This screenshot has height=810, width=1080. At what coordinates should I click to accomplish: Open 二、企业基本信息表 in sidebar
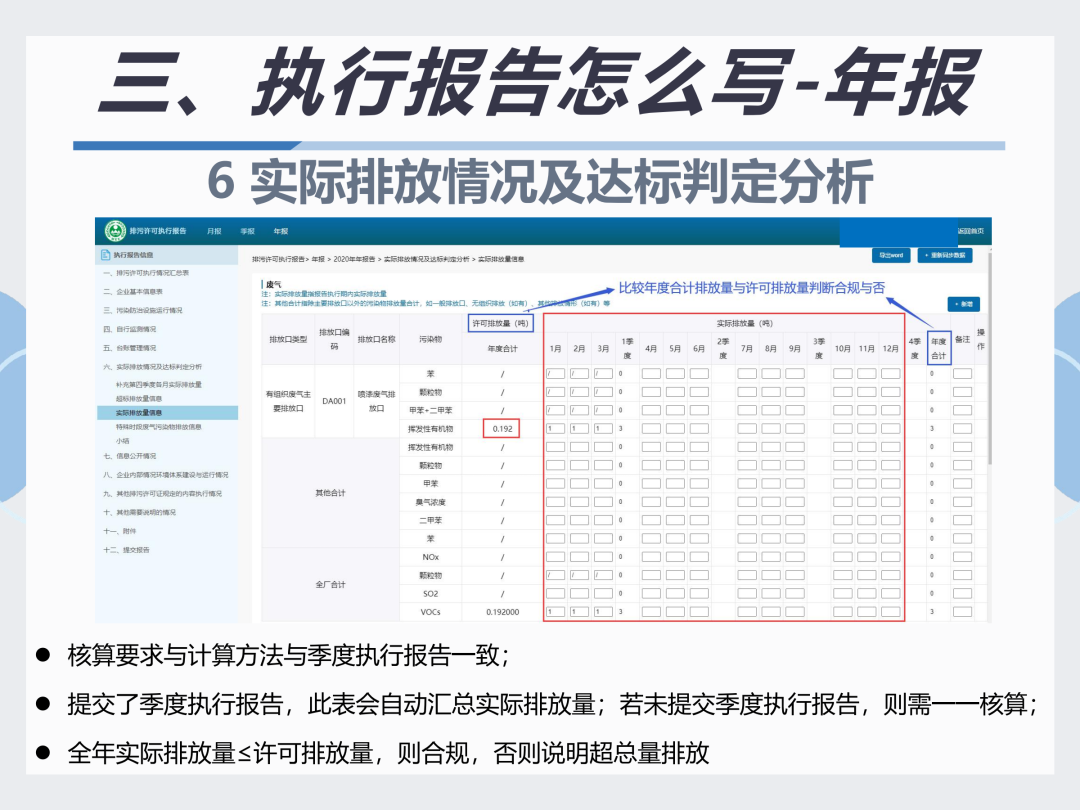coord(133,292)
